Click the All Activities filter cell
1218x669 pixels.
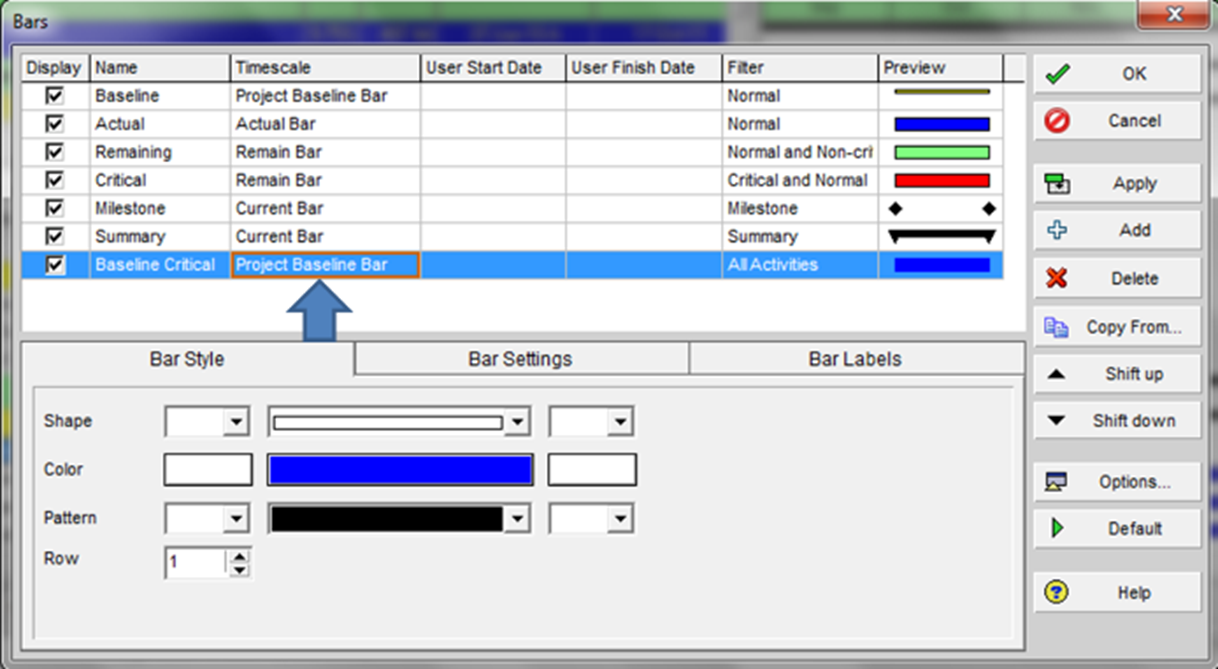click(800, 265)
